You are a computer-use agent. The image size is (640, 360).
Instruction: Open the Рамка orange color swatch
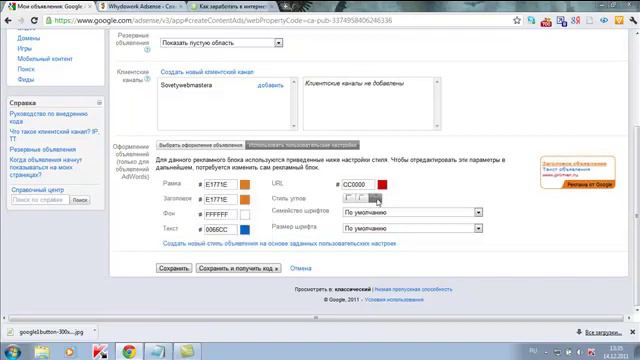tap(245, 184)
